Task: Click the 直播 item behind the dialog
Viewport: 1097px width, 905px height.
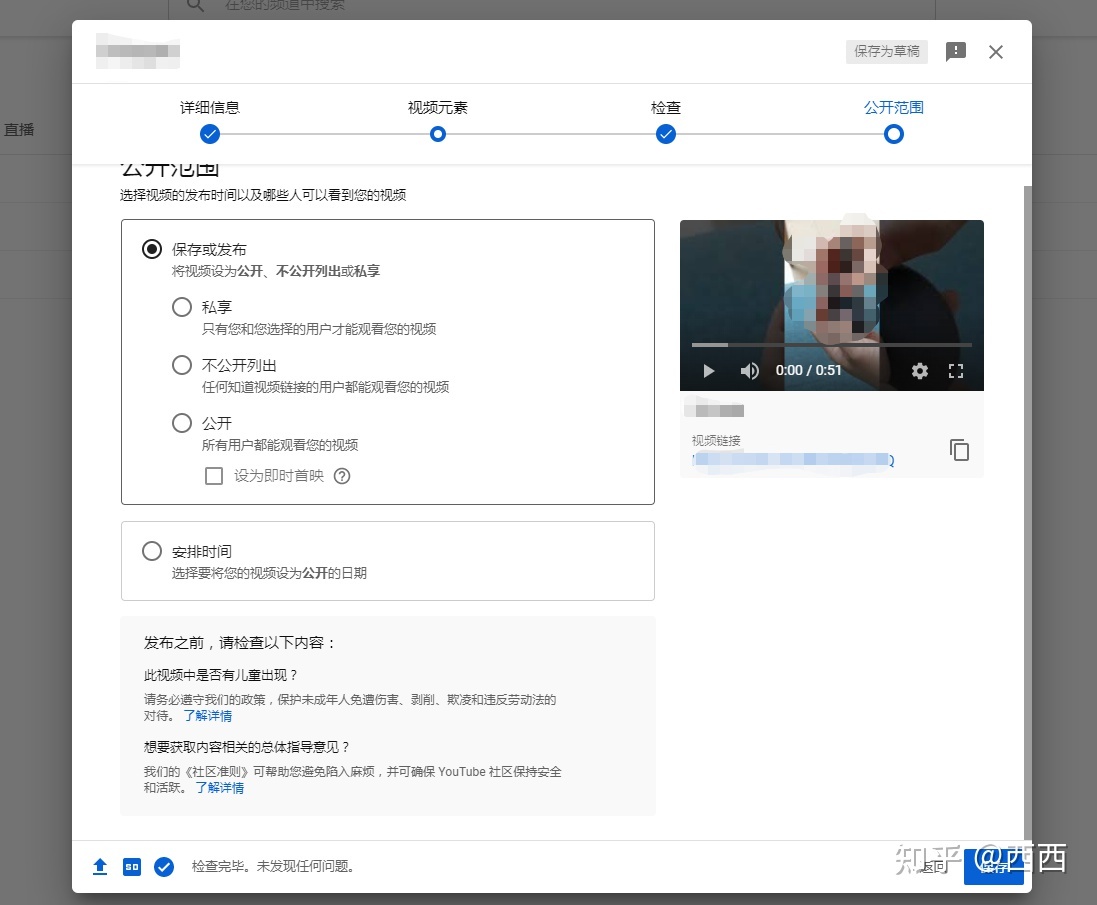Action: [x=19, y=129]
